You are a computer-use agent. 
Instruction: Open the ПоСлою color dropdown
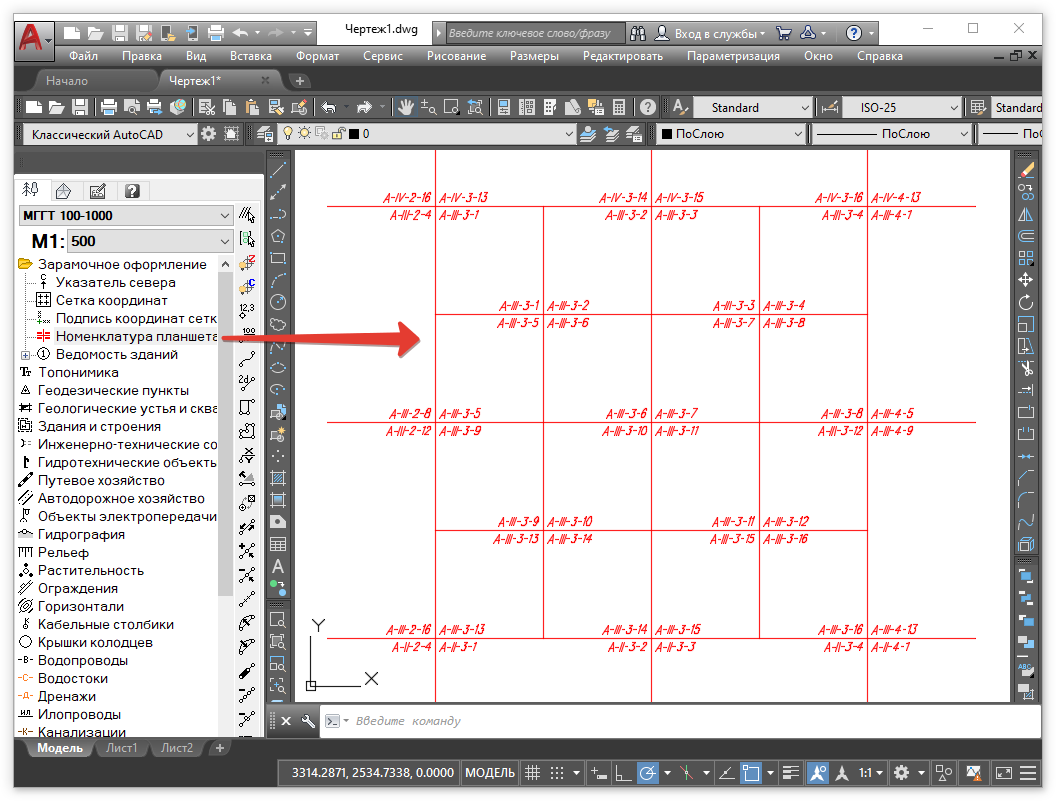coord(732,133)
